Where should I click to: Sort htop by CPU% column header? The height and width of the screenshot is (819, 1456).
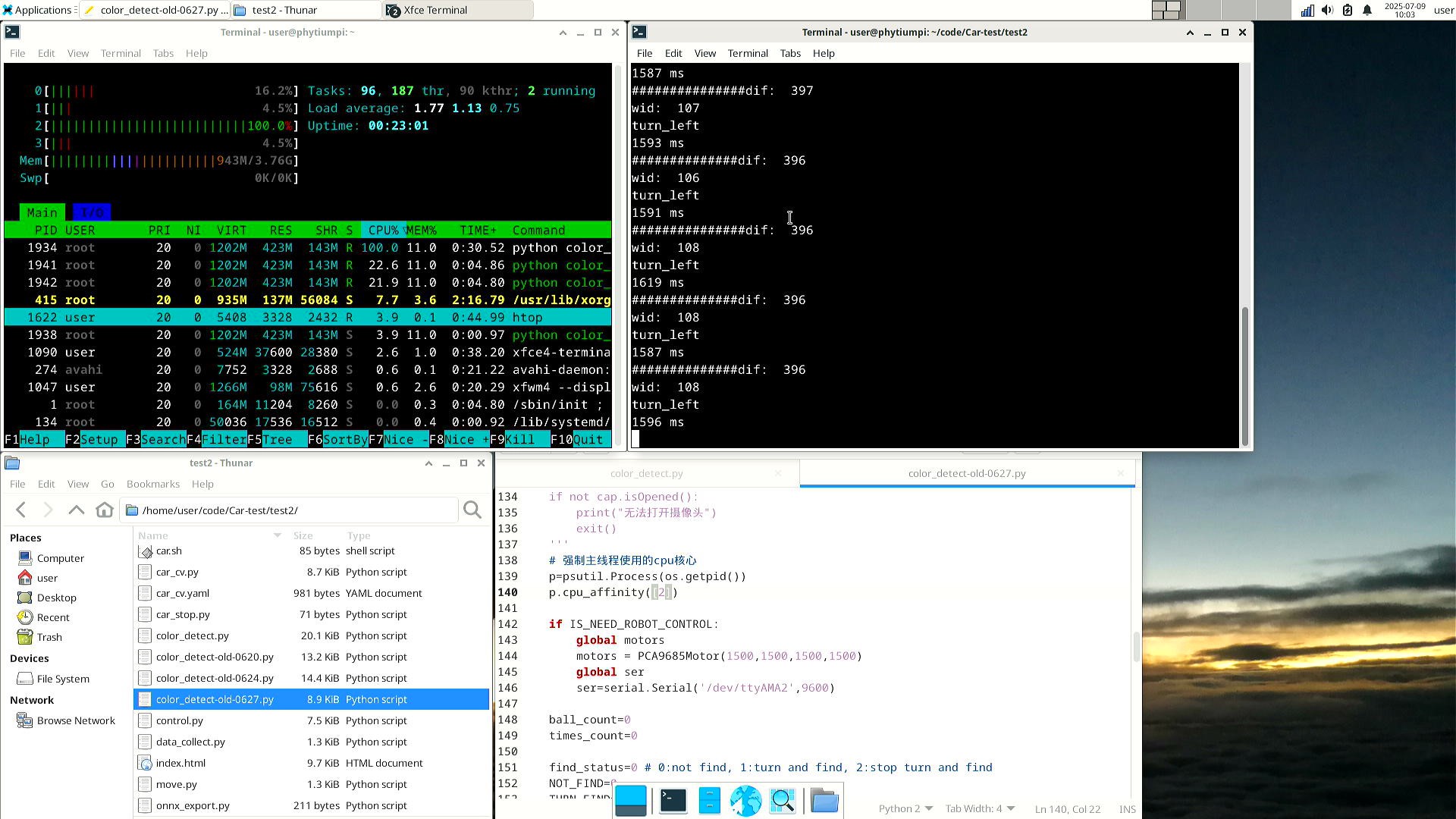coord(384,231)
